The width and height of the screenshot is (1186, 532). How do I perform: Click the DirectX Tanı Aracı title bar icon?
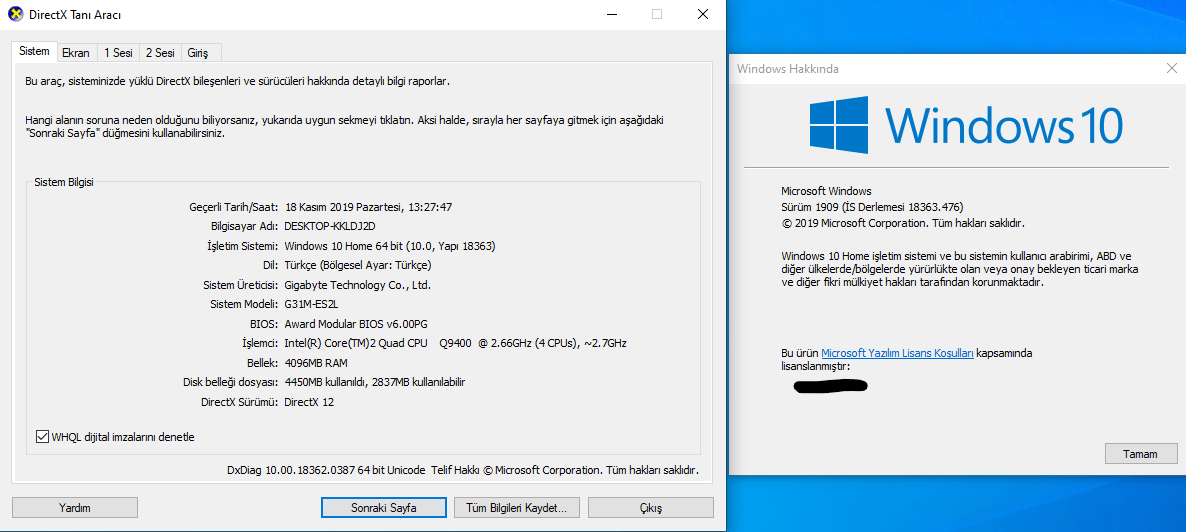click(x=14, y=14)
